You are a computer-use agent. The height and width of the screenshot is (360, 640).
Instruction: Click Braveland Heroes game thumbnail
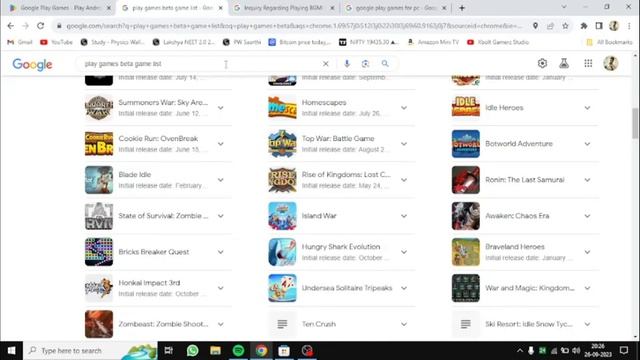466,252
